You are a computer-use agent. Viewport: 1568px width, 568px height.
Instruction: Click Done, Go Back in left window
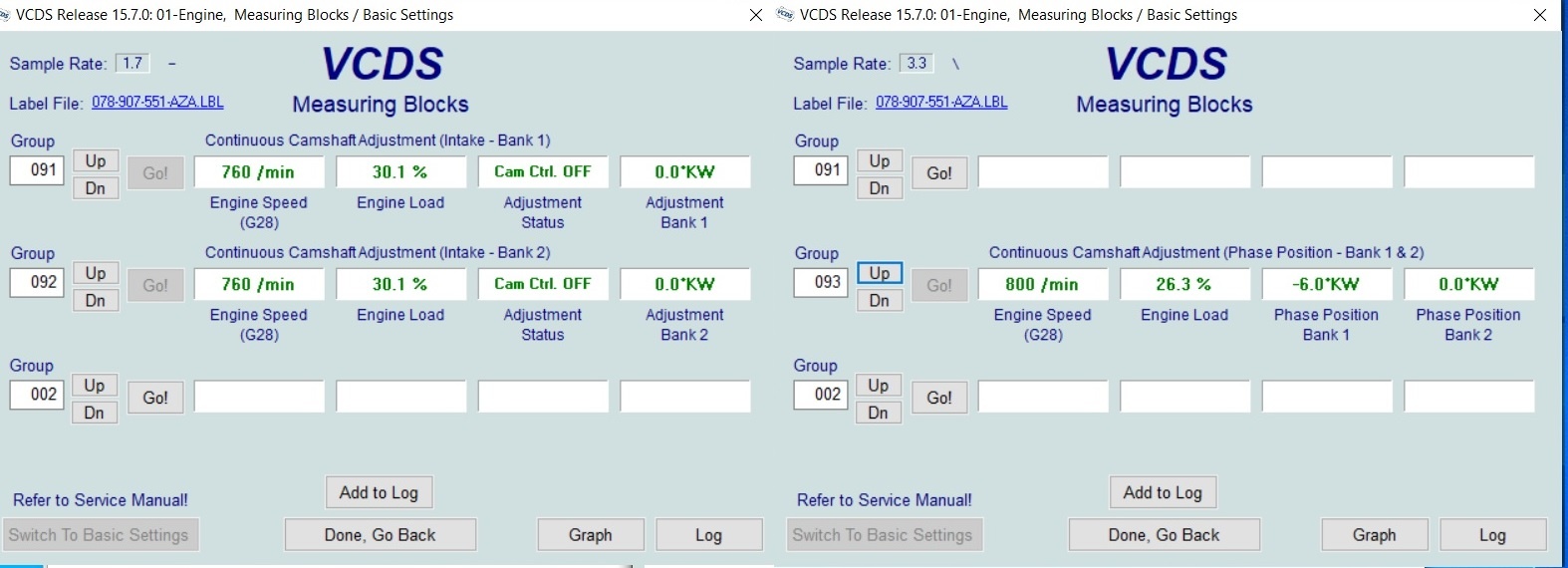(x=381, y=535)
